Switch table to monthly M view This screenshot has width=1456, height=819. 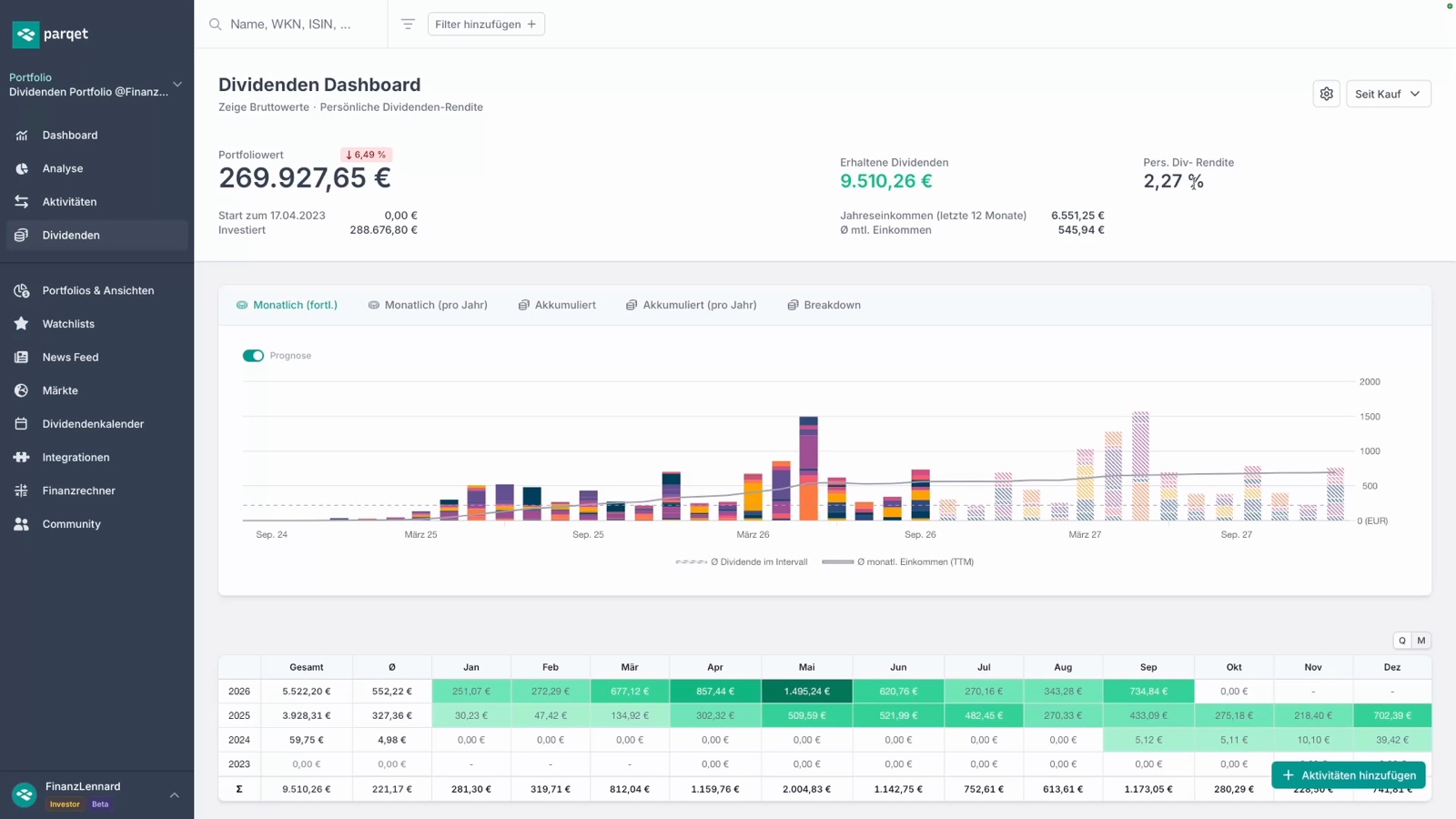[x=1421, y=641]
